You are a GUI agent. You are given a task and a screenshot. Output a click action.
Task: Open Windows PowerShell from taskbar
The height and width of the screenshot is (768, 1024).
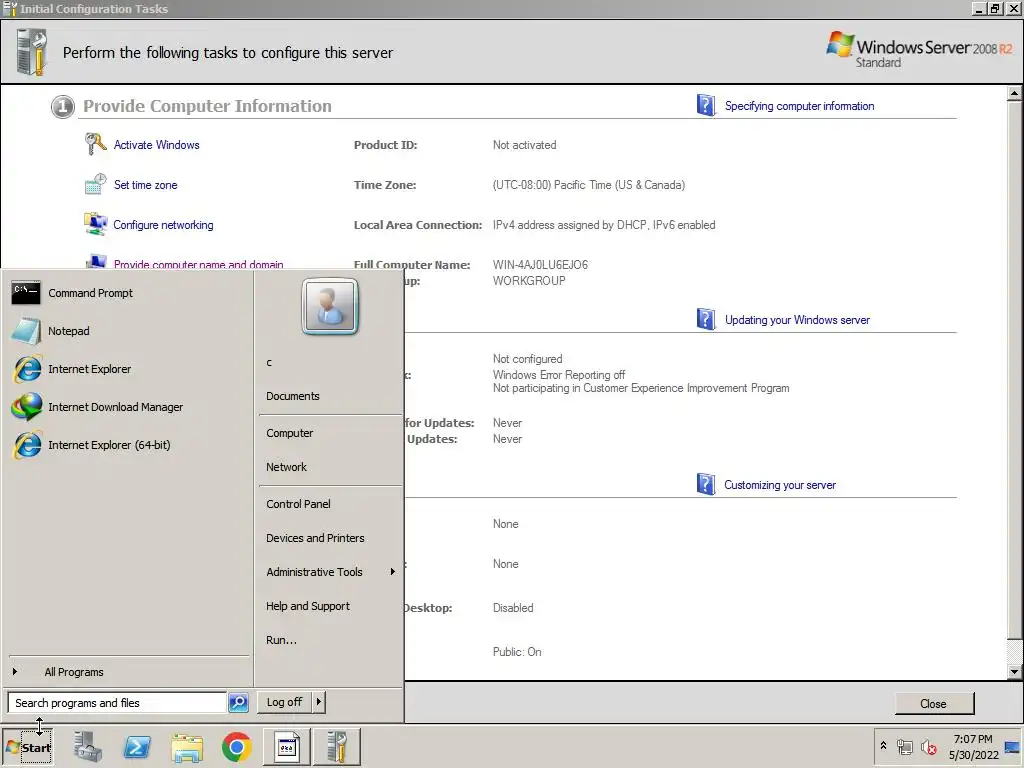[137, 747]
